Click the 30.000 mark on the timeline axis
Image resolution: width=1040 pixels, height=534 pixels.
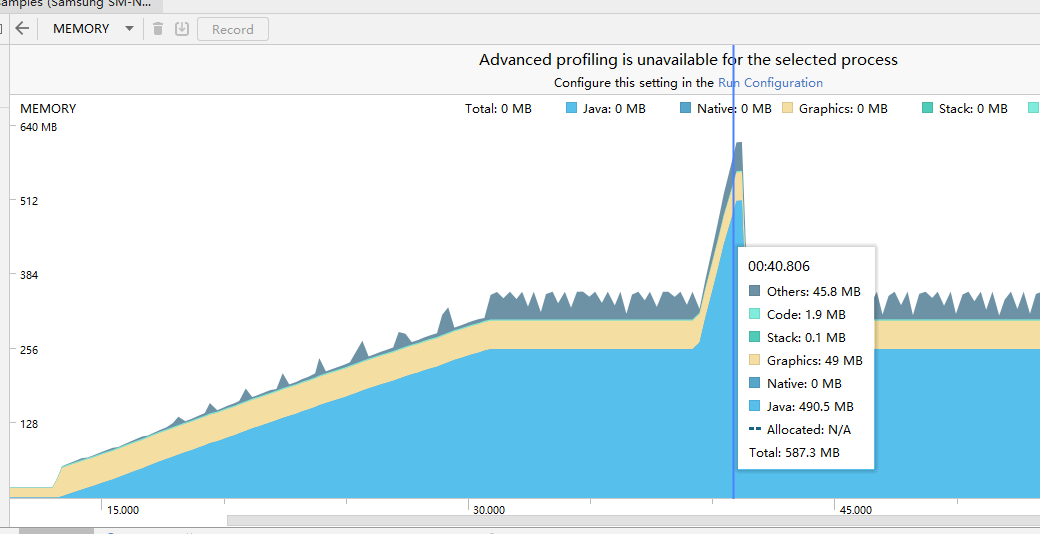(489, 510)
